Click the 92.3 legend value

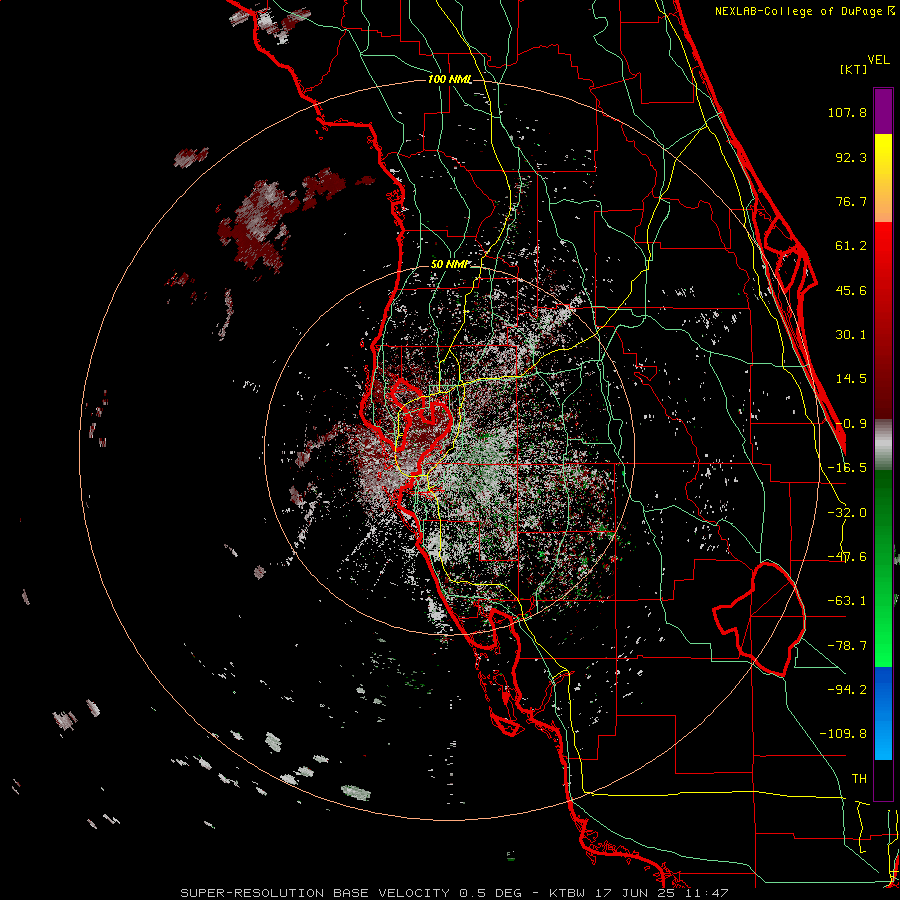pos(851,157)
